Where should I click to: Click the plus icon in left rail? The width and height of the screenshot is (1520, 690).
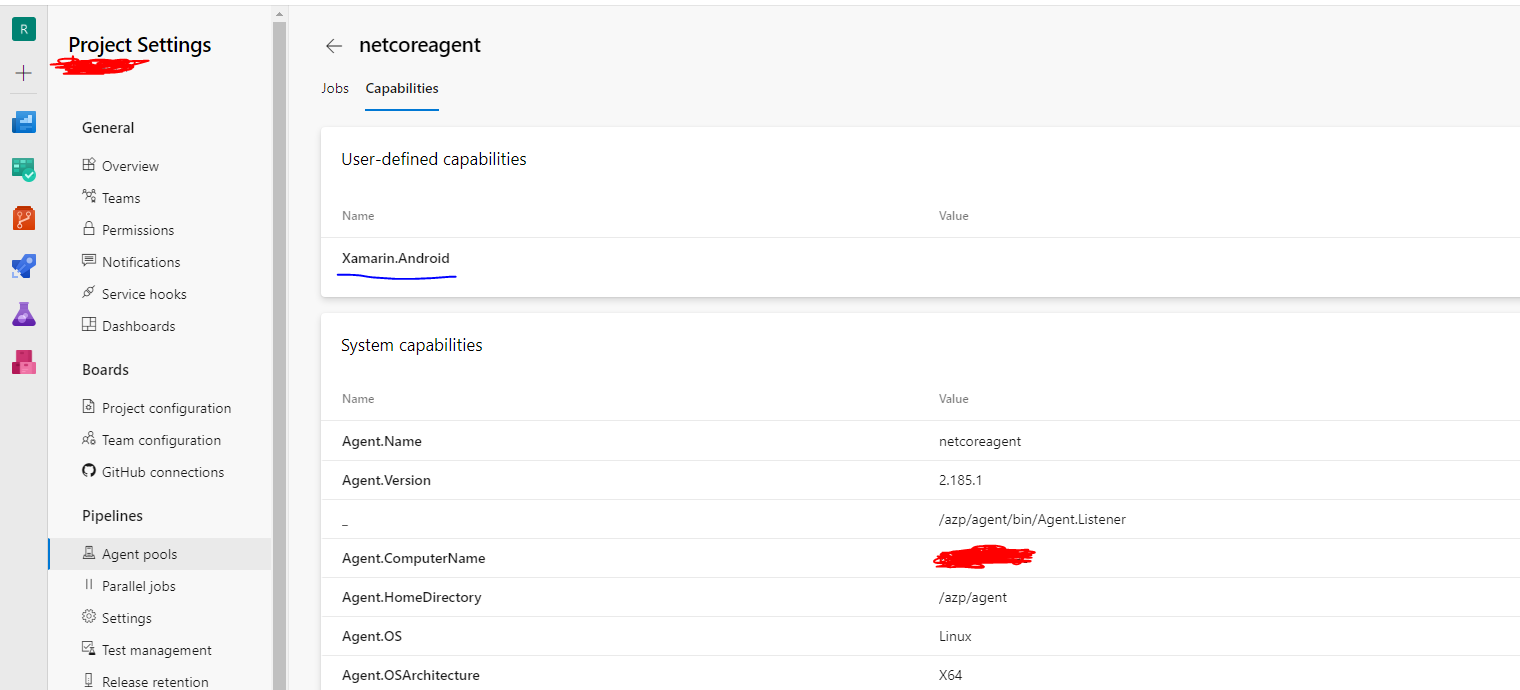24,73
